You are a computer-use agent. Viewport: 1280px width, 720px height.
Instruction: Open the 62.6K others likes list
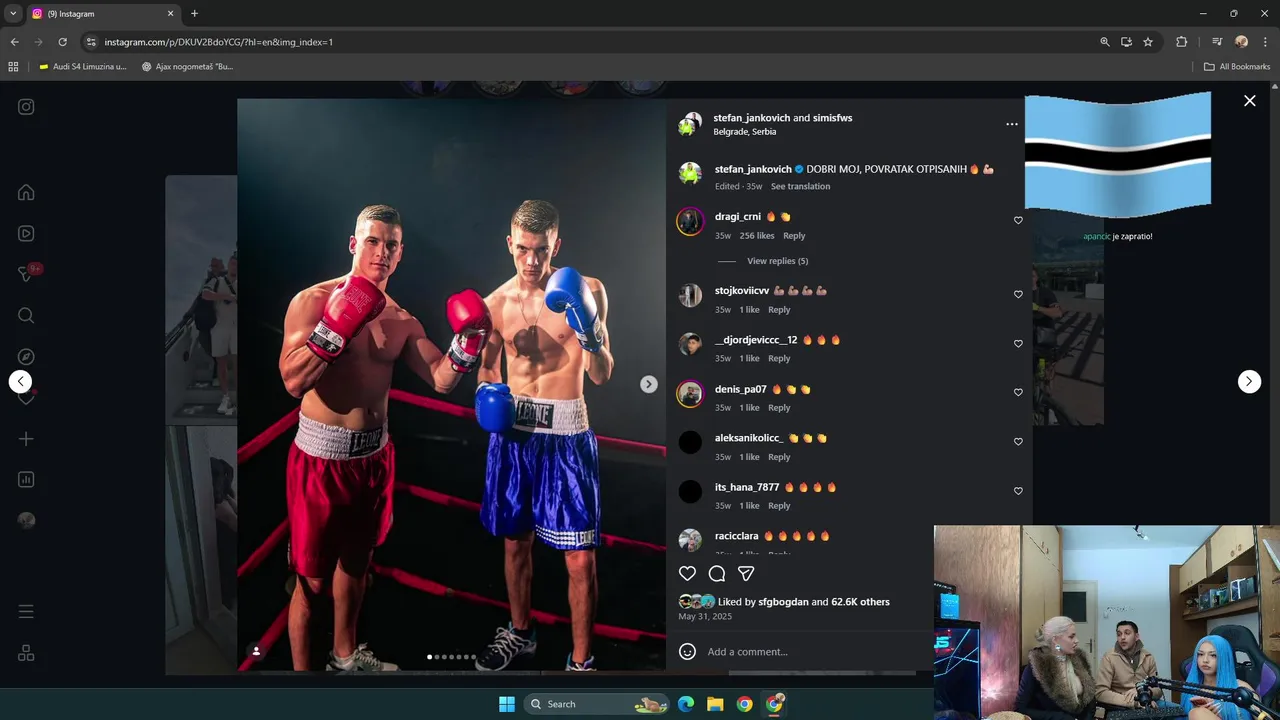pos(860,602)
